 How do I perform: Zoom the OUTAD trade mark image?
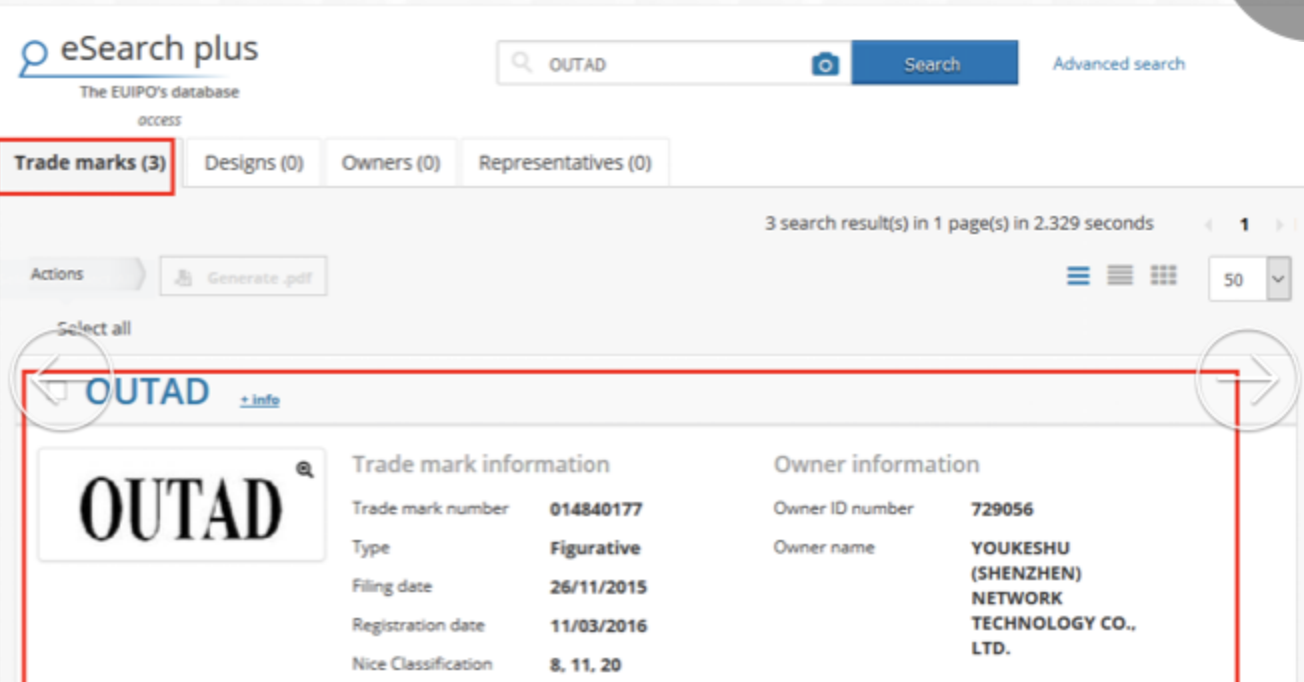pos(304,469)
